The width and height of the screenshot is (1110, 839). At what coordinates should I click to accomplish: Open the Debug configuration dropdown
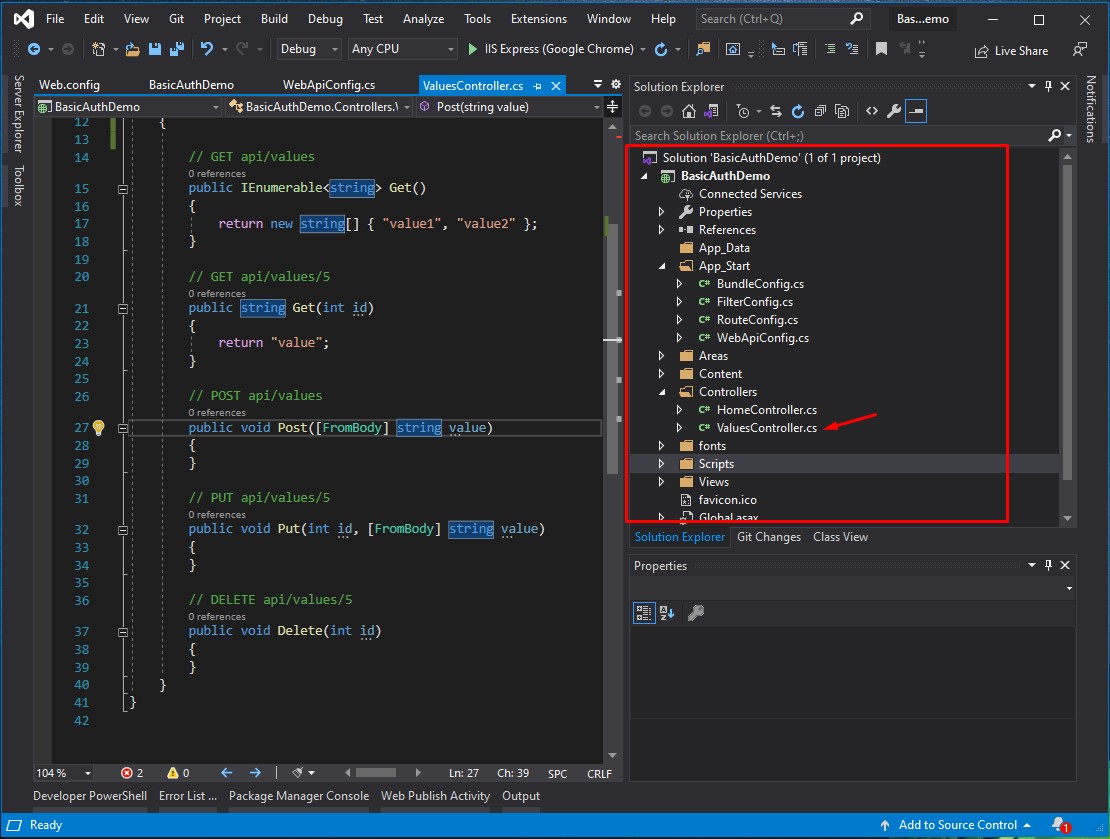[309, 49]
